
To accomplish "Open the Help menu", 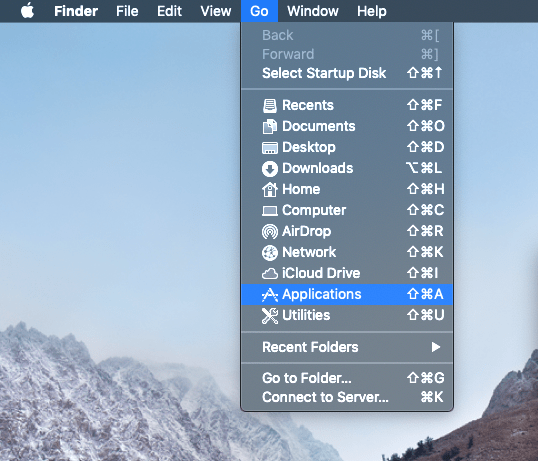I will pos(372,11).
